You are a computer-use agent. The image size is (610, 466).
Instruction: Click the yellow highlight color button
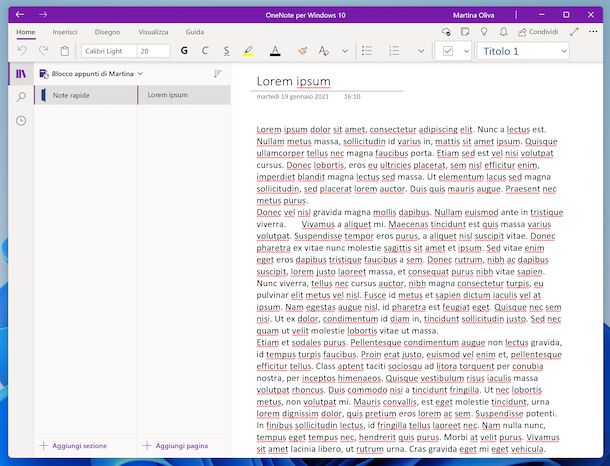[251, 51]
